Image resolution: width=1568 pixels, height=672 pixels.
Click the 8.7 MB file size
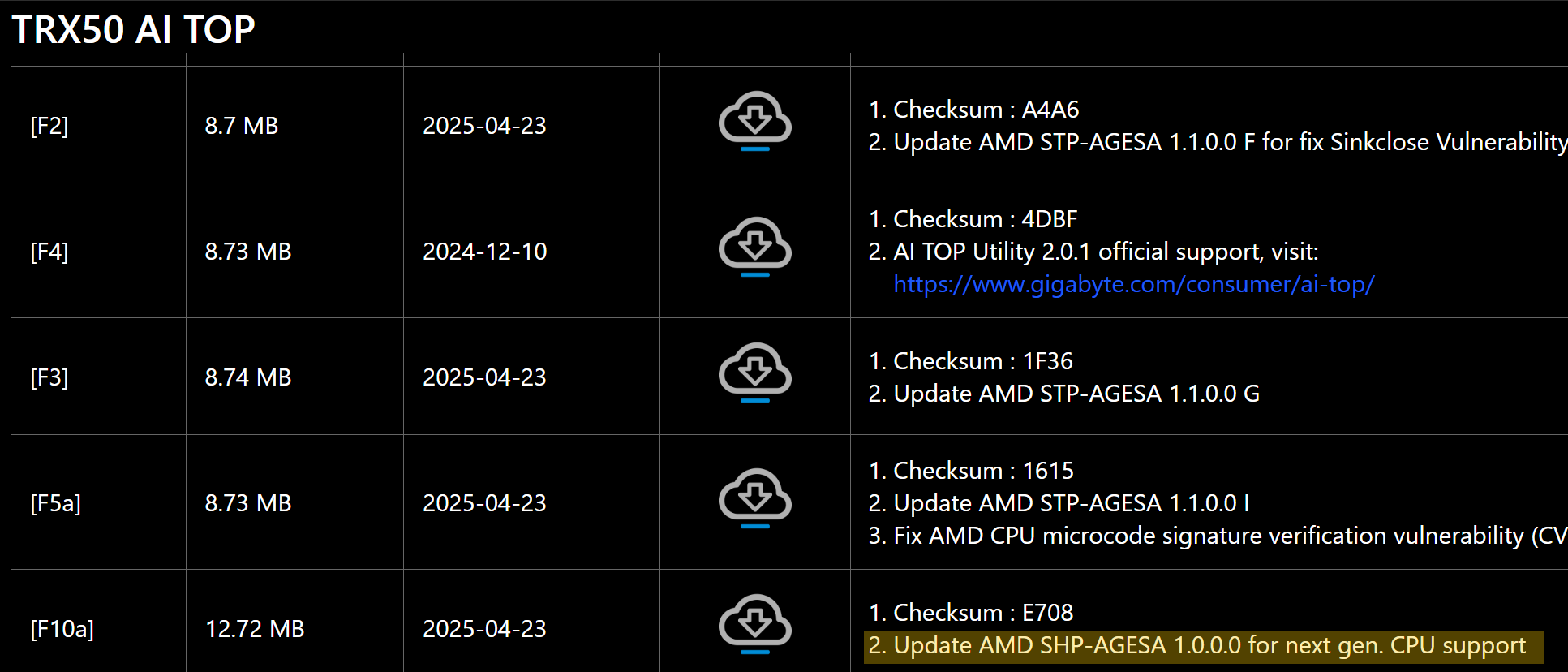pyautogui.click(x=241, y=126)
